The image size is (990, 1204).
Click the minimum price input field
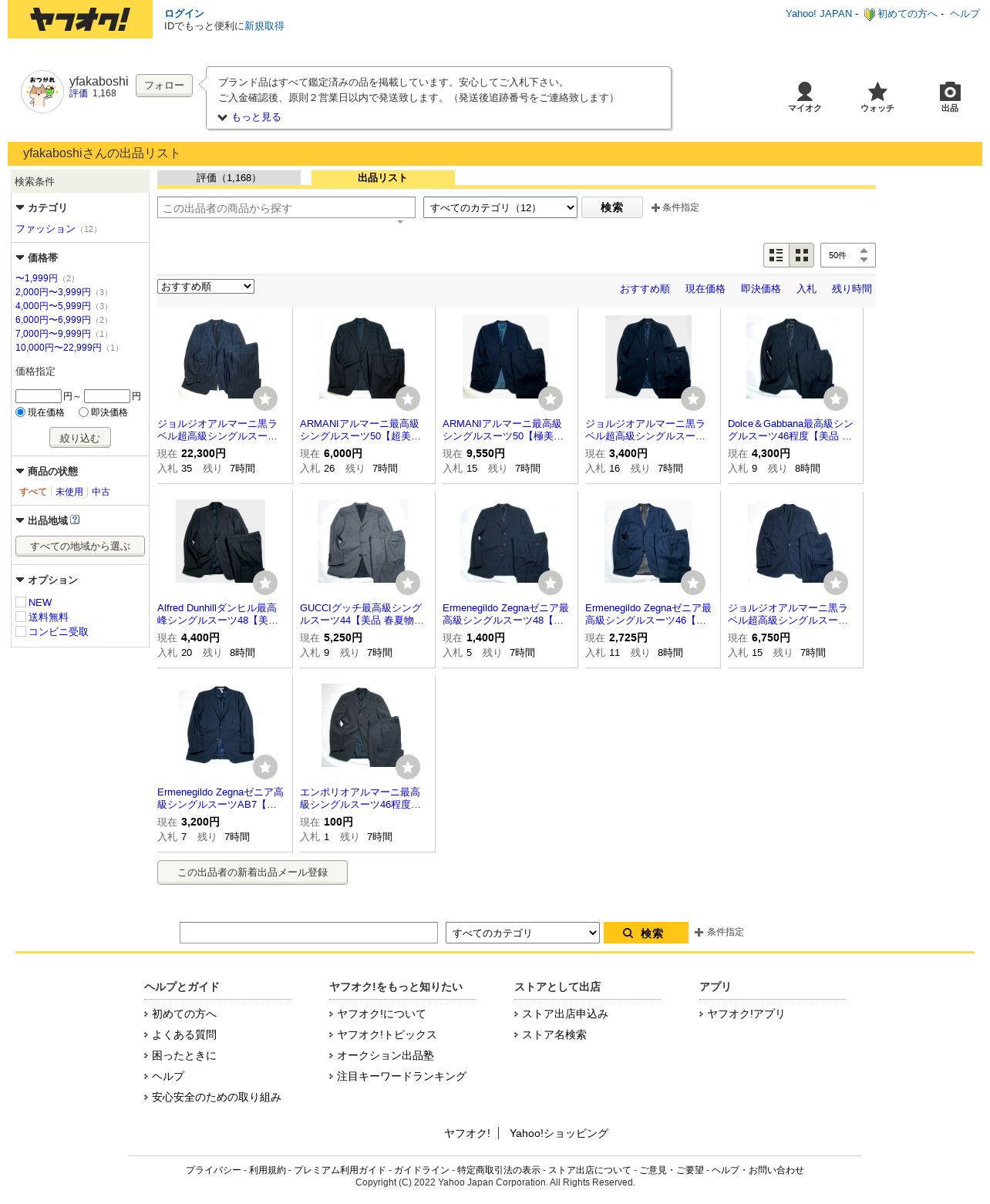39,396
